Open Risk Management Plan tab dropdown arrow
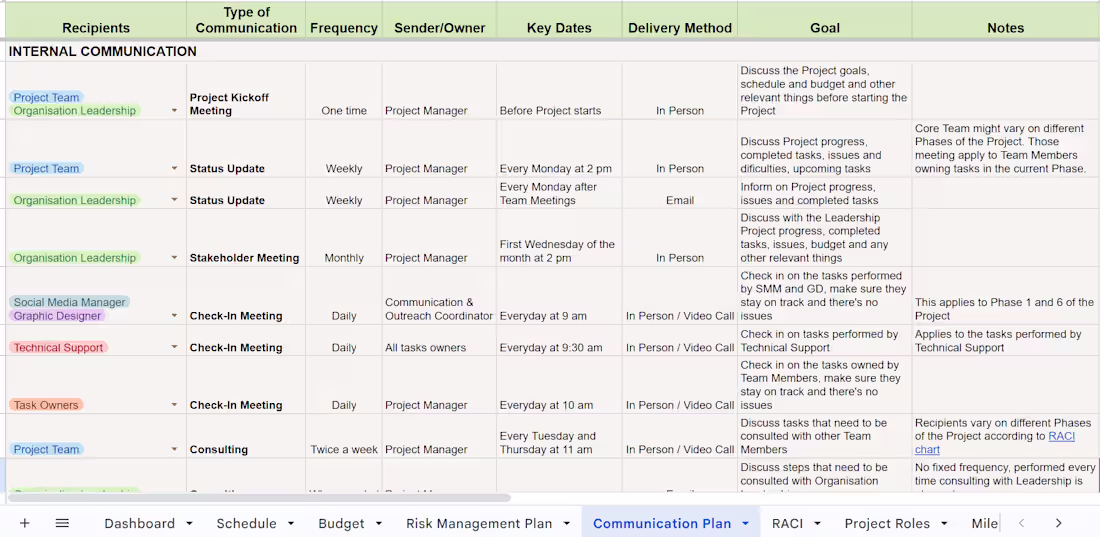 tap(567, 524)
